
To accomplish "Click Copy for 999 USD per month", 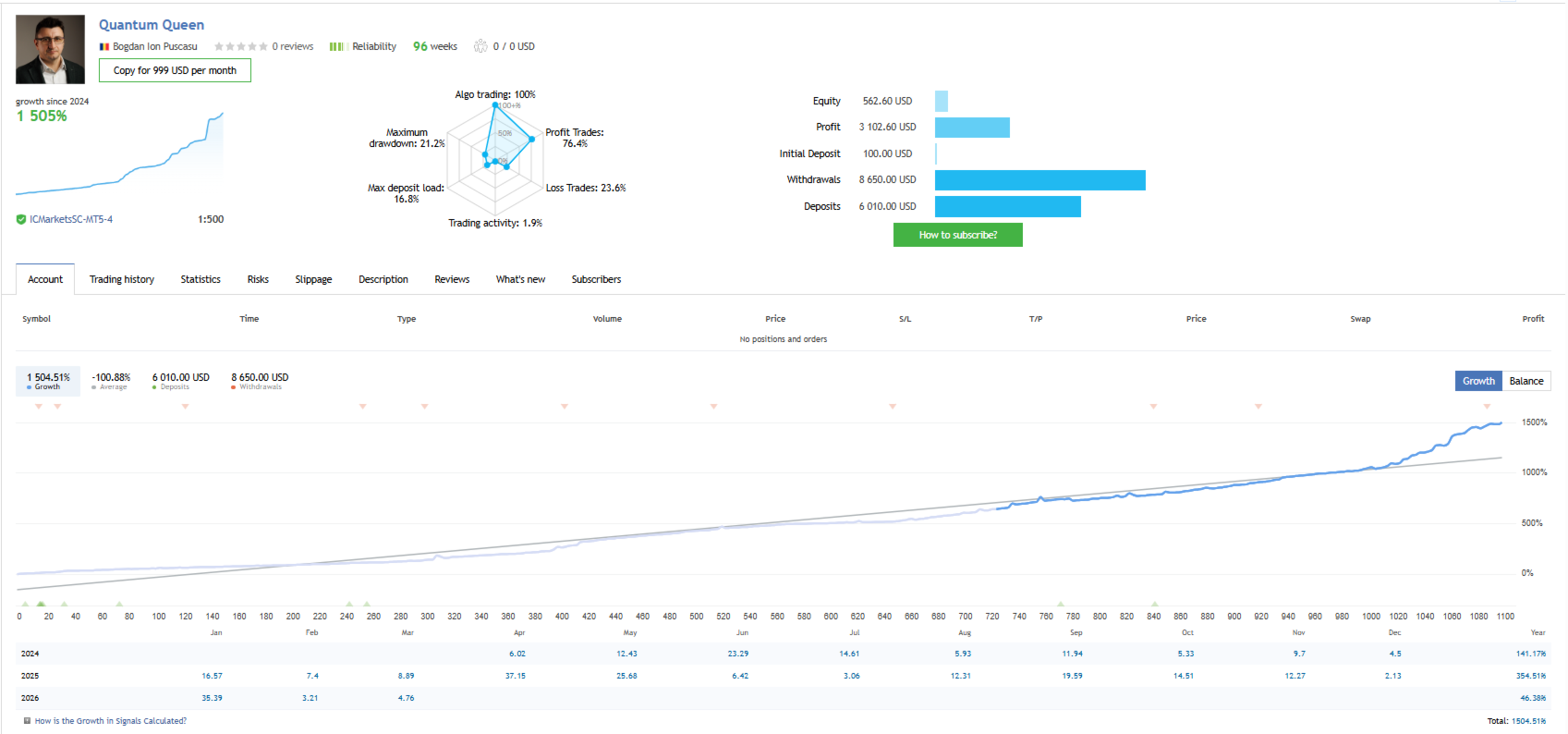I will 175,70.
